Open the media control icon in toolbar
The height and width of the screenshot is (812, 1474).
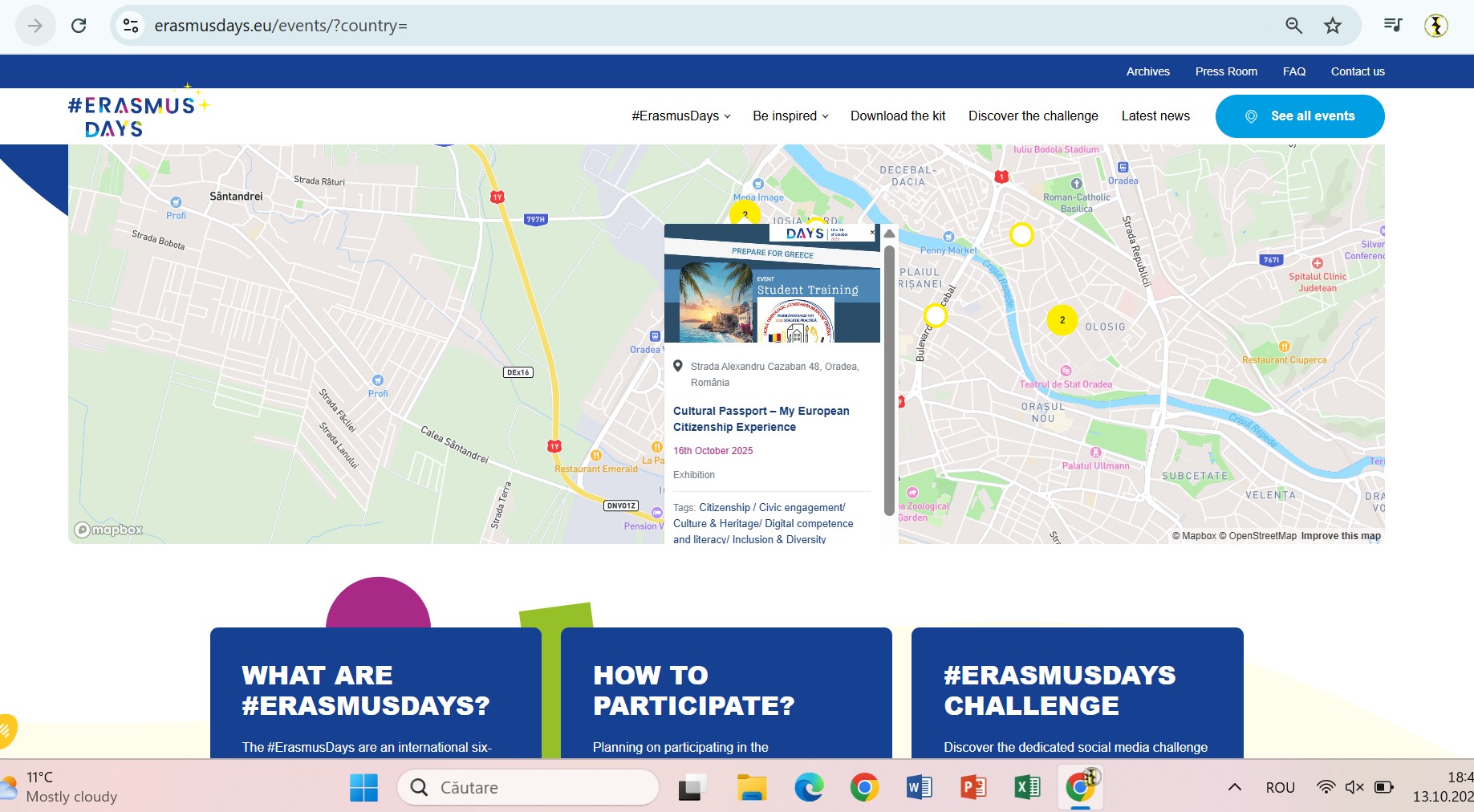coord(1393,26)
